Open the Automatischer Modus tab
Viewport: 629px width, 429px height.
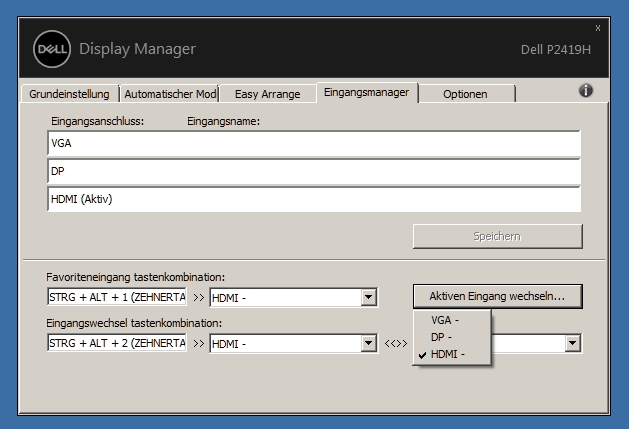point(170,94)
